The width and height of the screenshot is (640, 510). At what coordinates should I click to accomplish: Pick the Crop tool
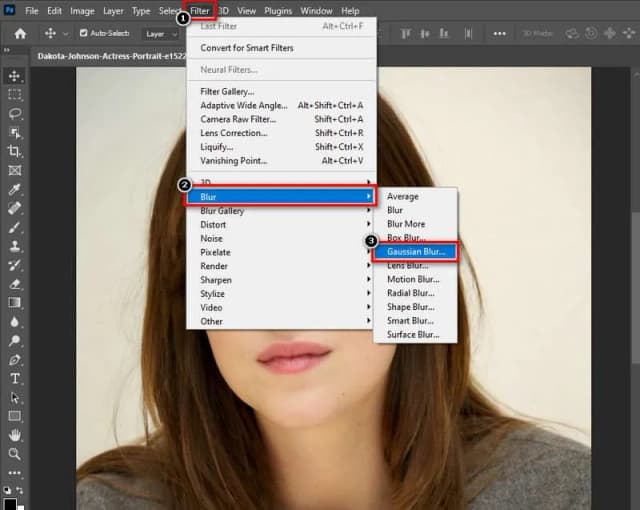tap(15, 151)
